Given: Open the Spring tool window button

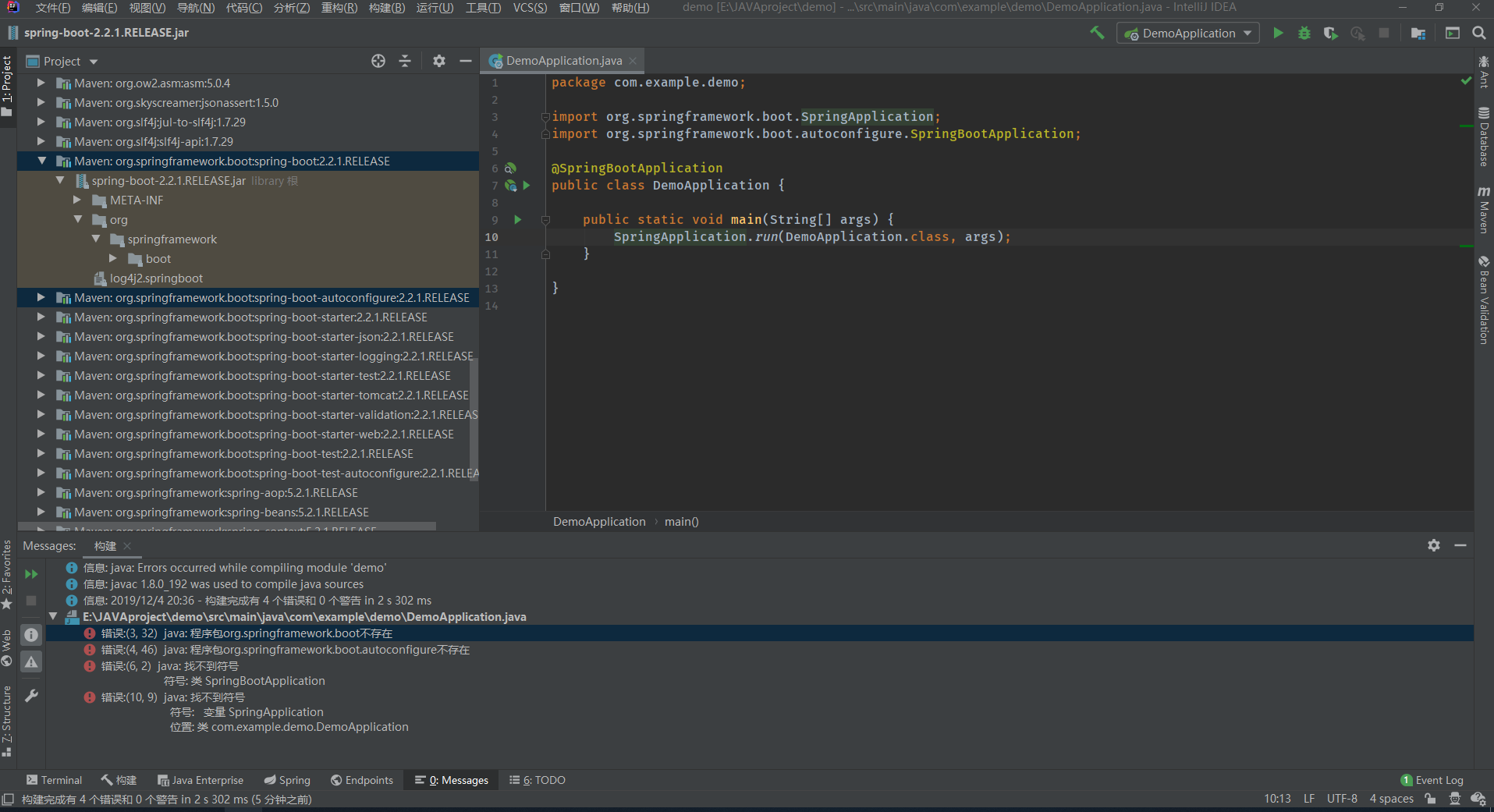Looking at the screenshot, I should coord(287,780).
